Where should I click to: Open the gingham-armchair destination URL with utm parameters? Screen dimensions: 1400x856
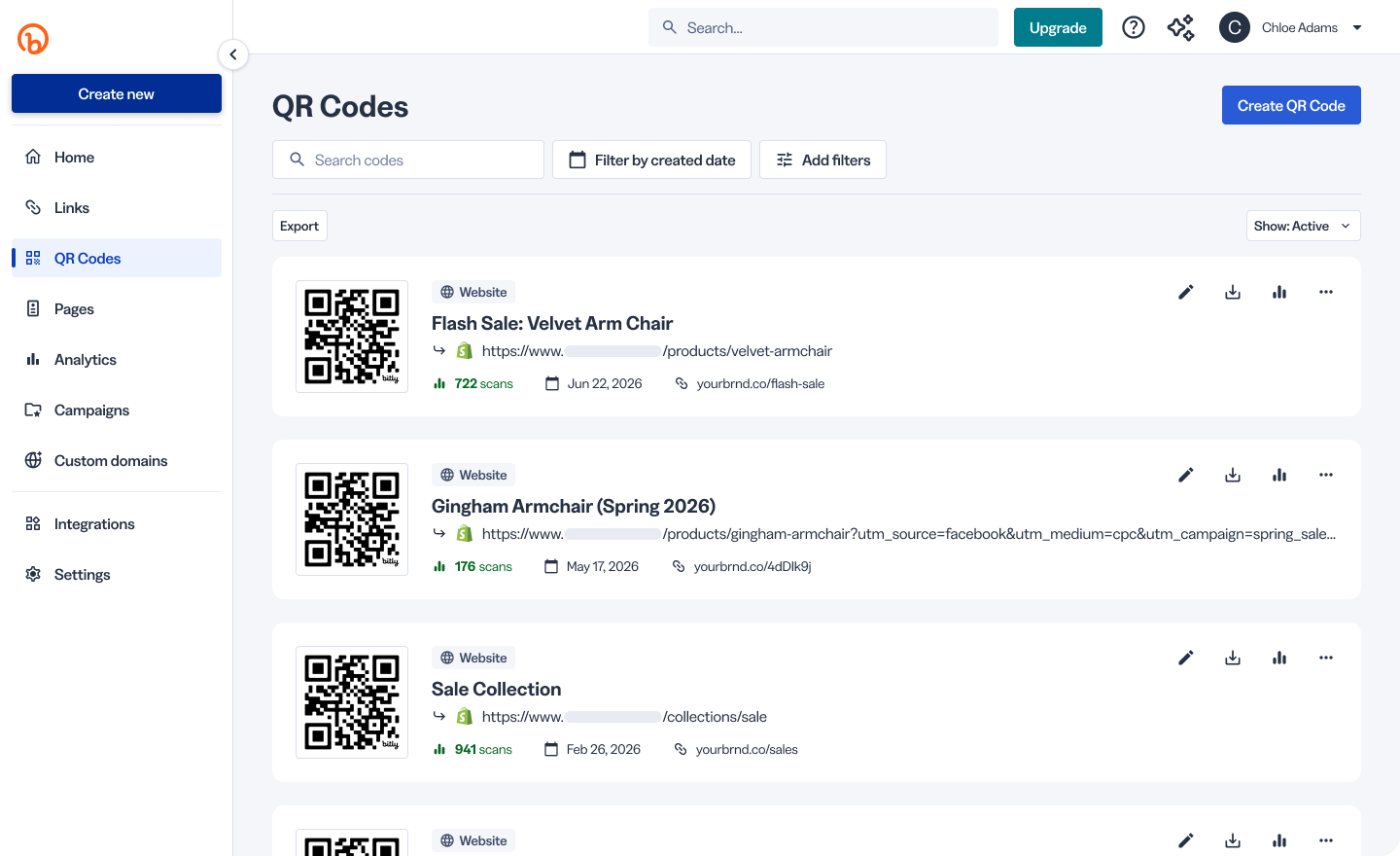908,533
